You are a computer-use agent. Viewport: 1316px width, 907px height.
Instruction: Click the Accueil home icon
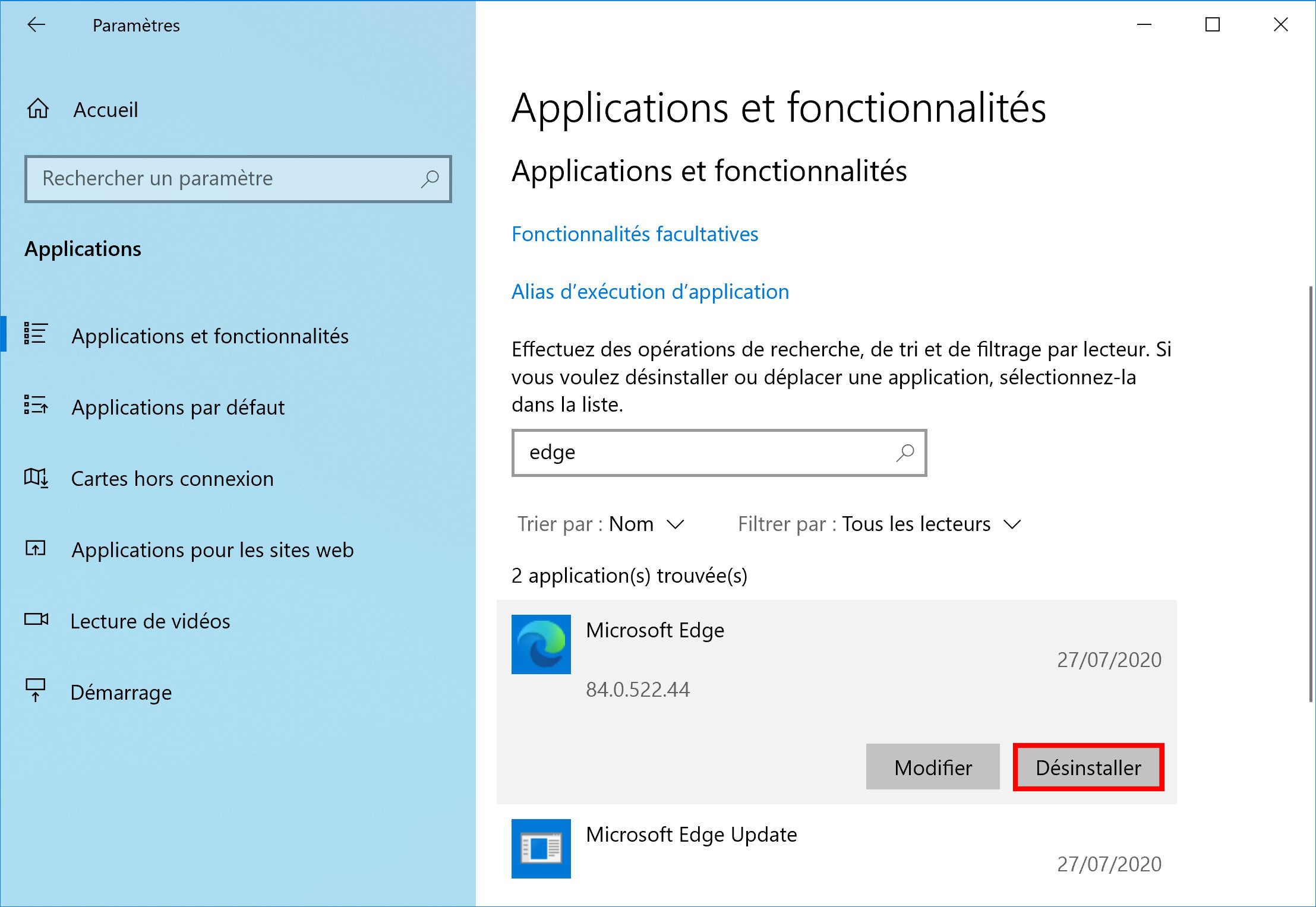click(38, 109)
